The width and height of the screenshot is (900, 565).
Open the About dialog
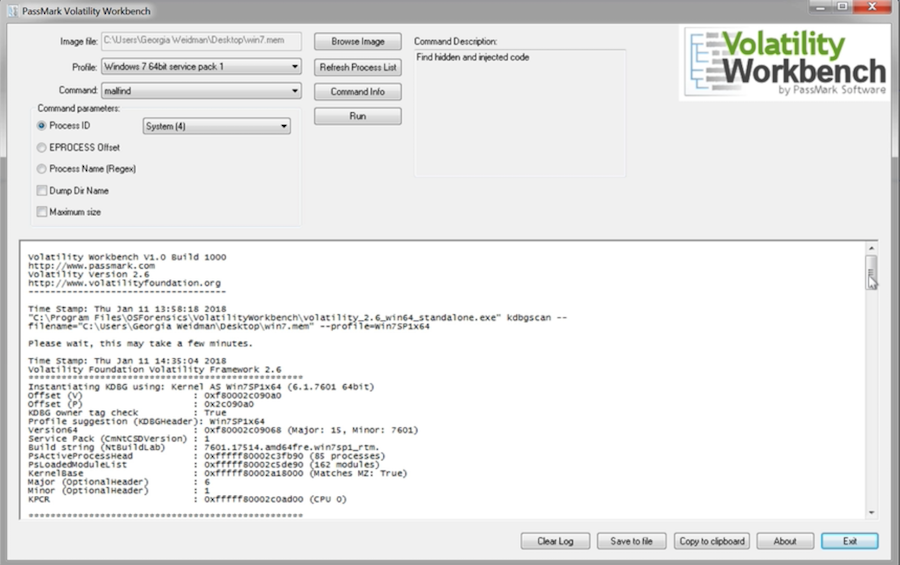(785, 541)
